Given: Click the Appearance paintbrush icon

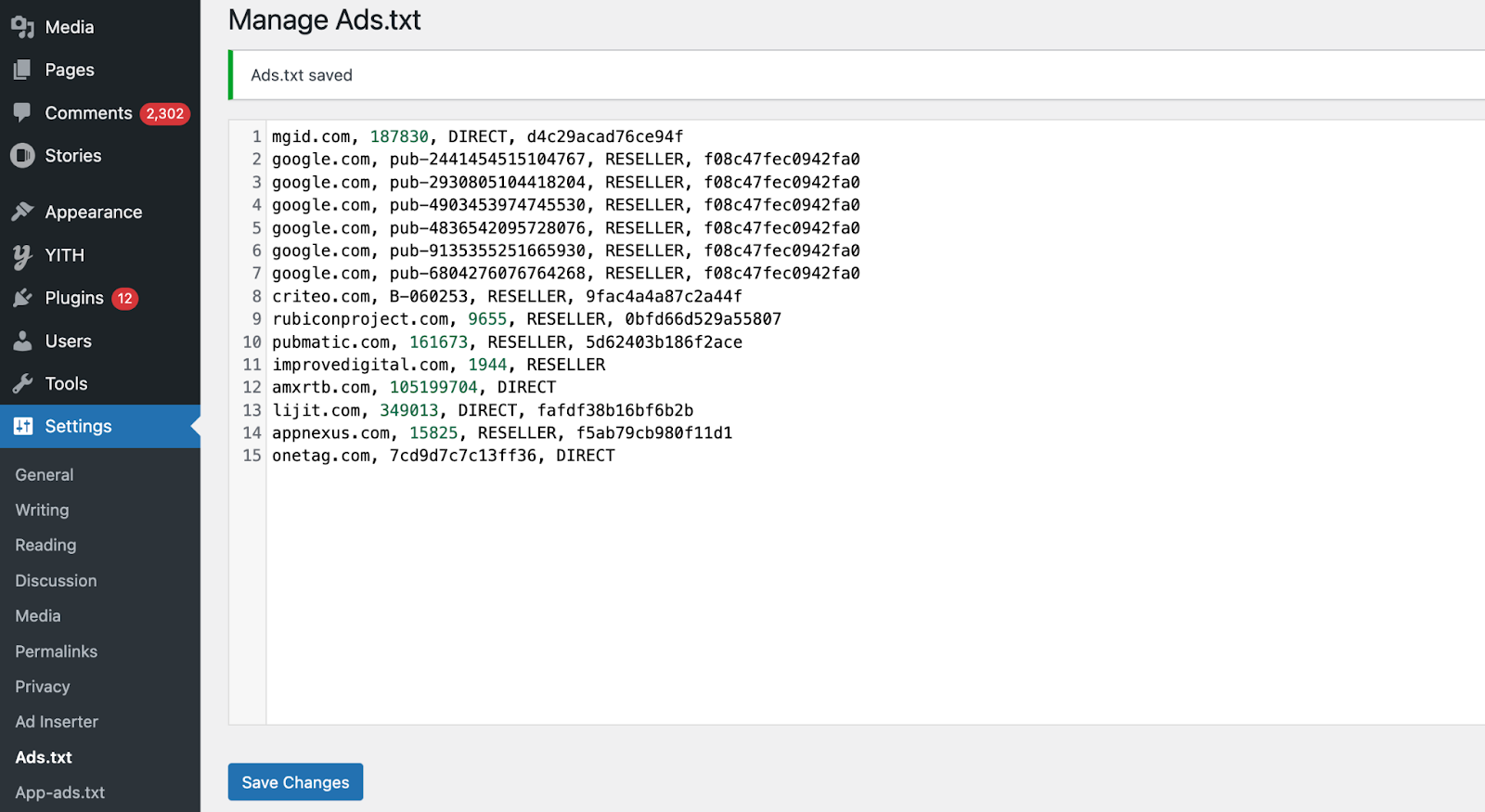Looking at the screenshot, I should point(22,212).
